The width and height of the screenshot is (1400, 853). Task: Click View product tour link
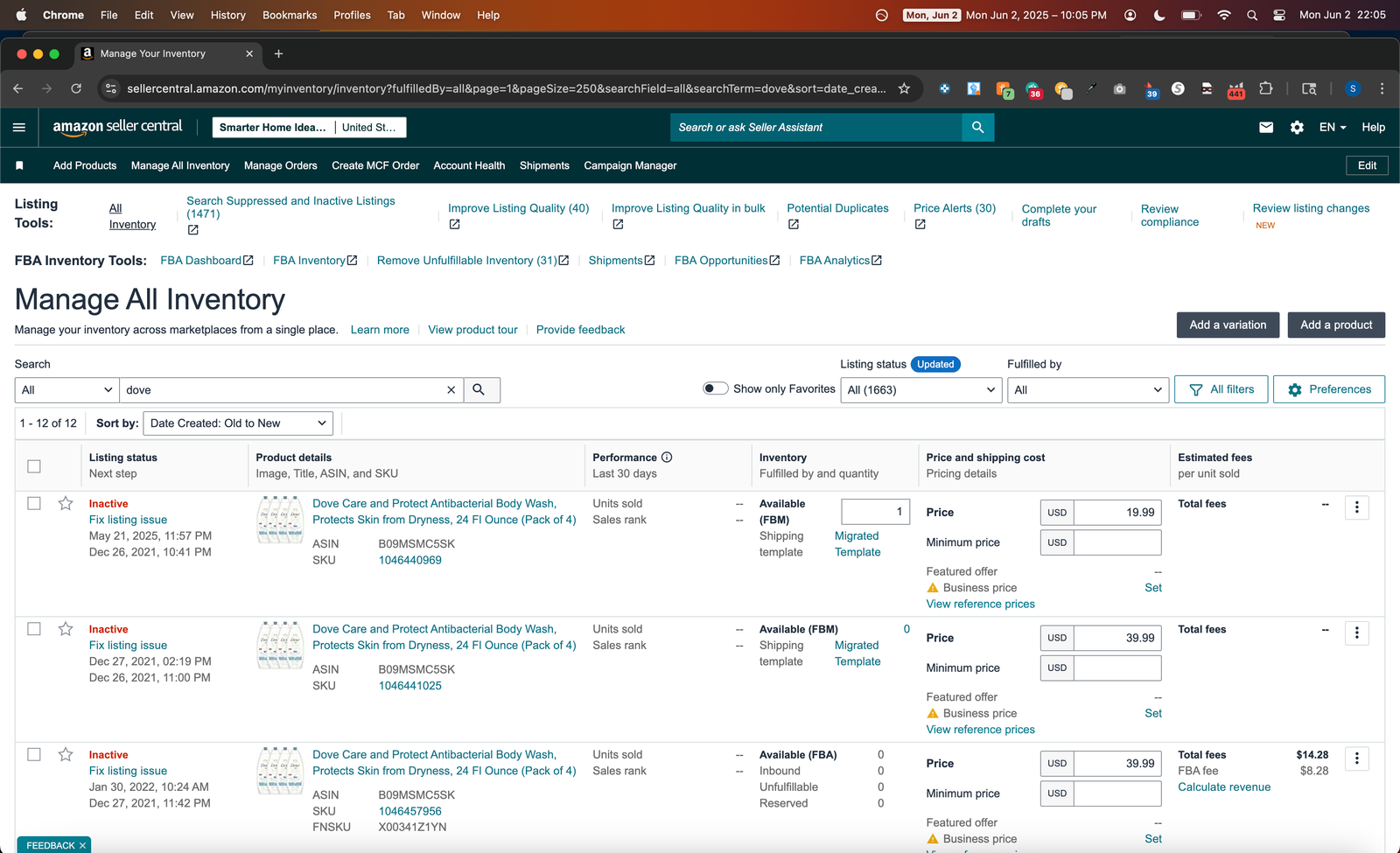[472, 330]
